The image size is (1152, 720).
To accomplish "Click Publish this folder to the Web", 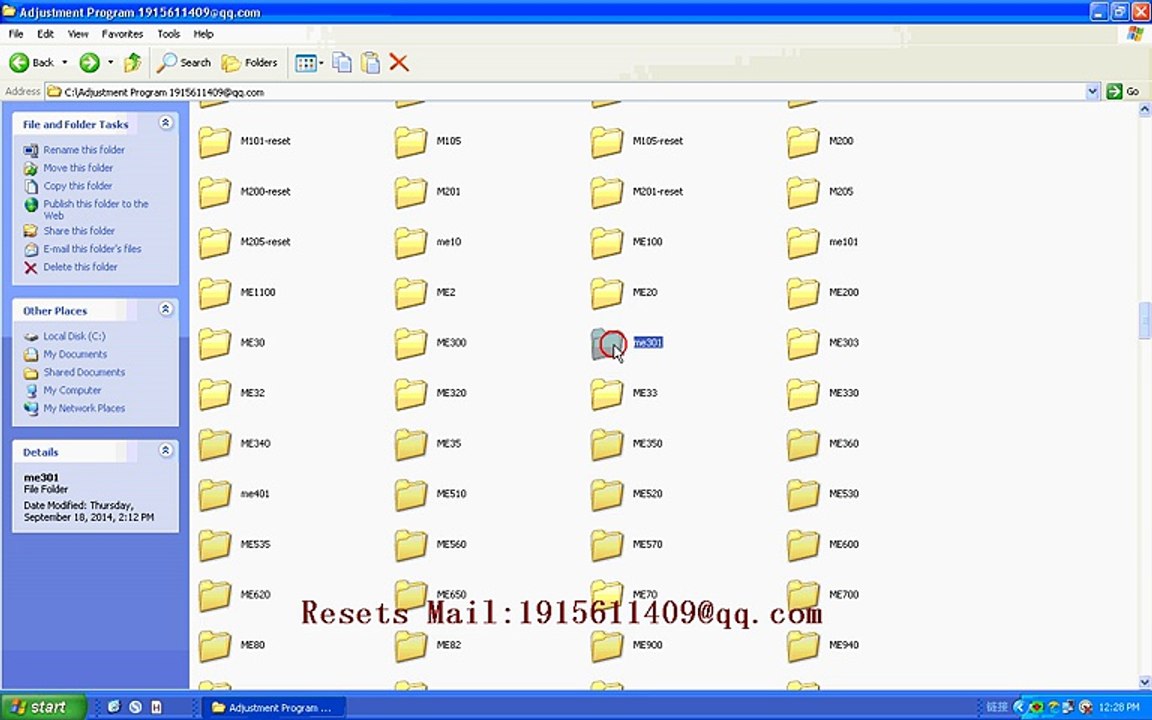I will 96,209.
